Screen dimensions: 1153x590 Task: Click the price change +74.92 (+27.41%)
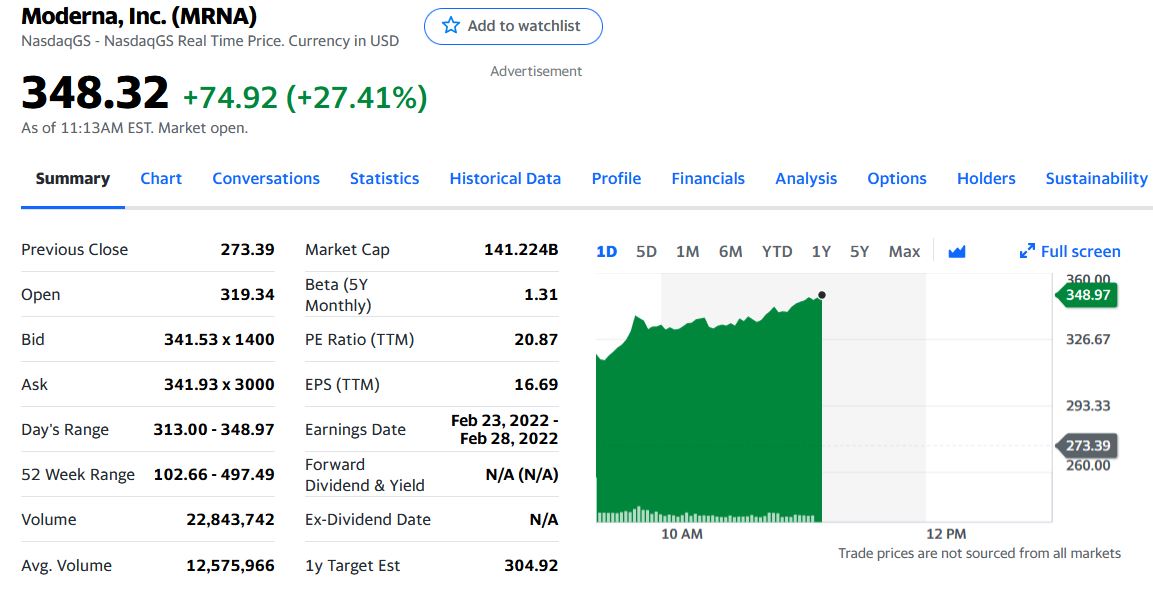[x=304, y=97]
